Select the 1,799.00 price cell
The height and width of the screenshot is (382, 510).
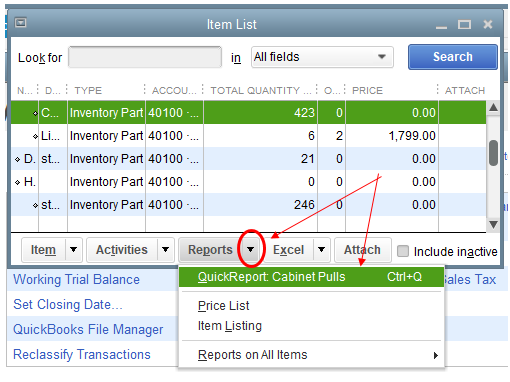click(x=392, y=136)
